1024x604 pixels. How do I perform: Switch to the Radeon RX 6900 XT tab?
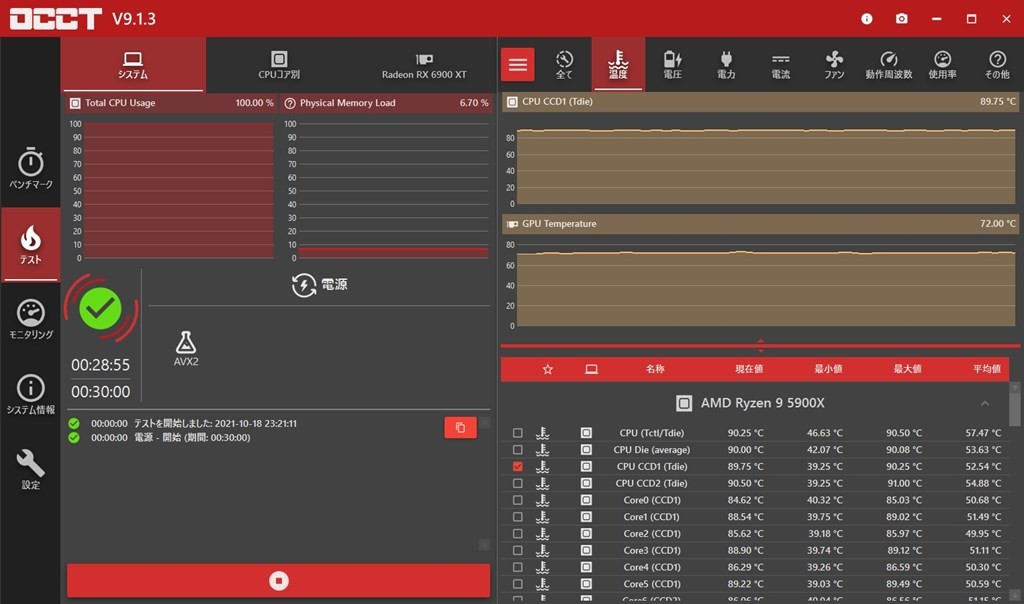point(424,65)
